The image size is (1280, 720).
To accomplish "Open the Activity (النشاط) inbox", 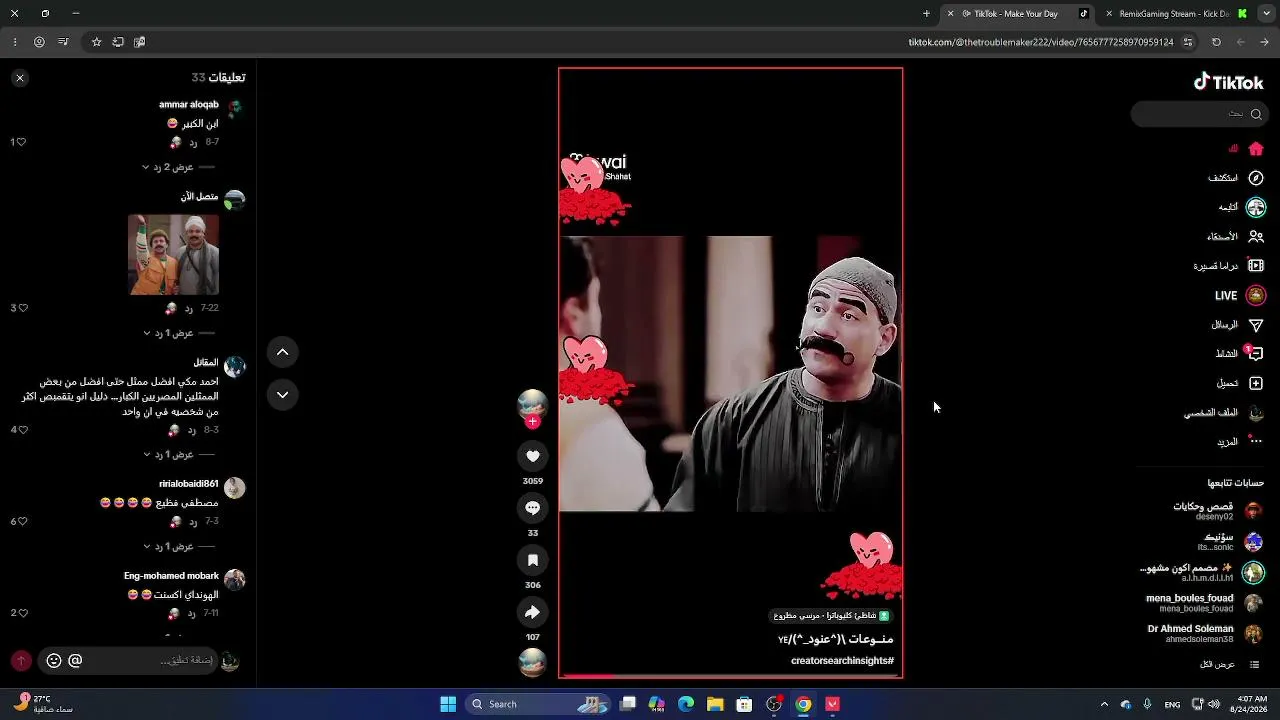I will (1239, 354).
